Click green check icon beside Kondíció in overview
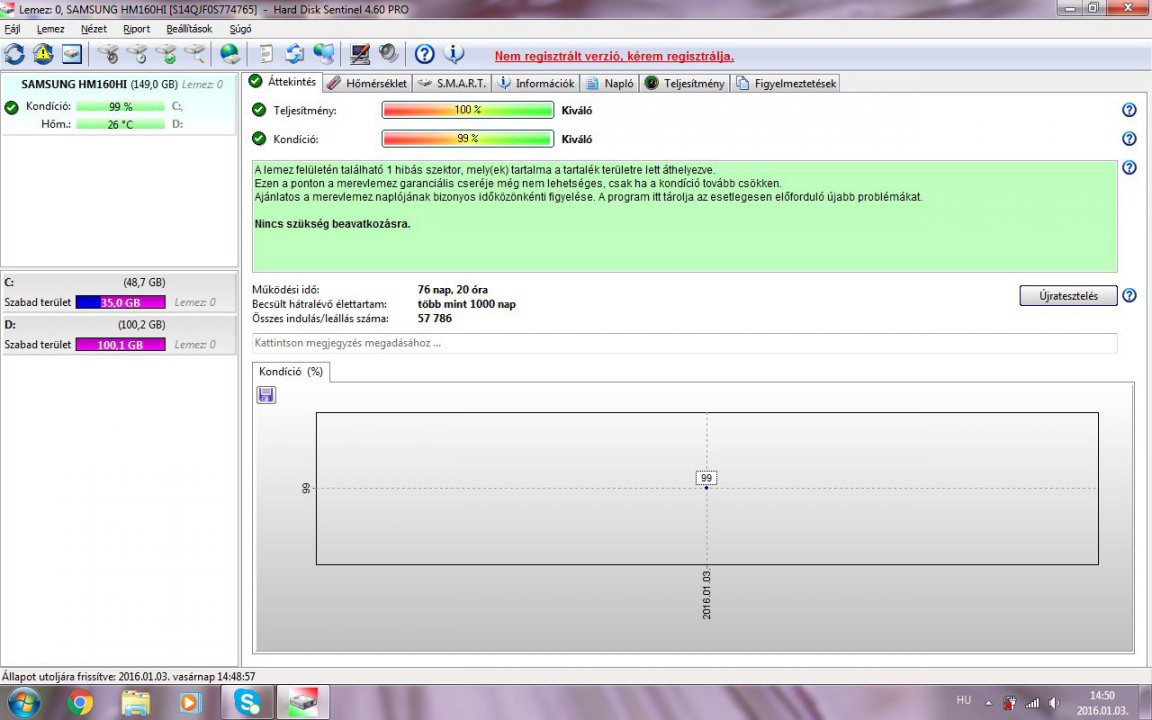 point(259,139)
